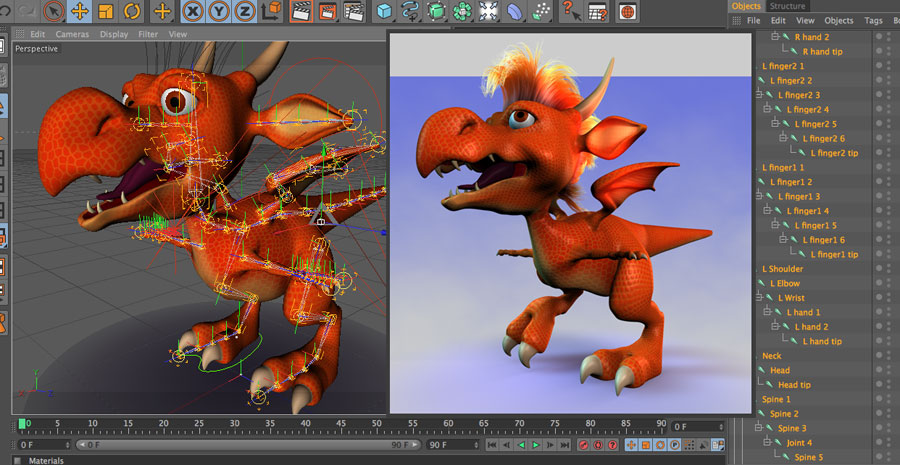The height and width of the screenshot is (465, 900).
Task: Select the Move tool in top toolbar
Action: pos(80,12)
